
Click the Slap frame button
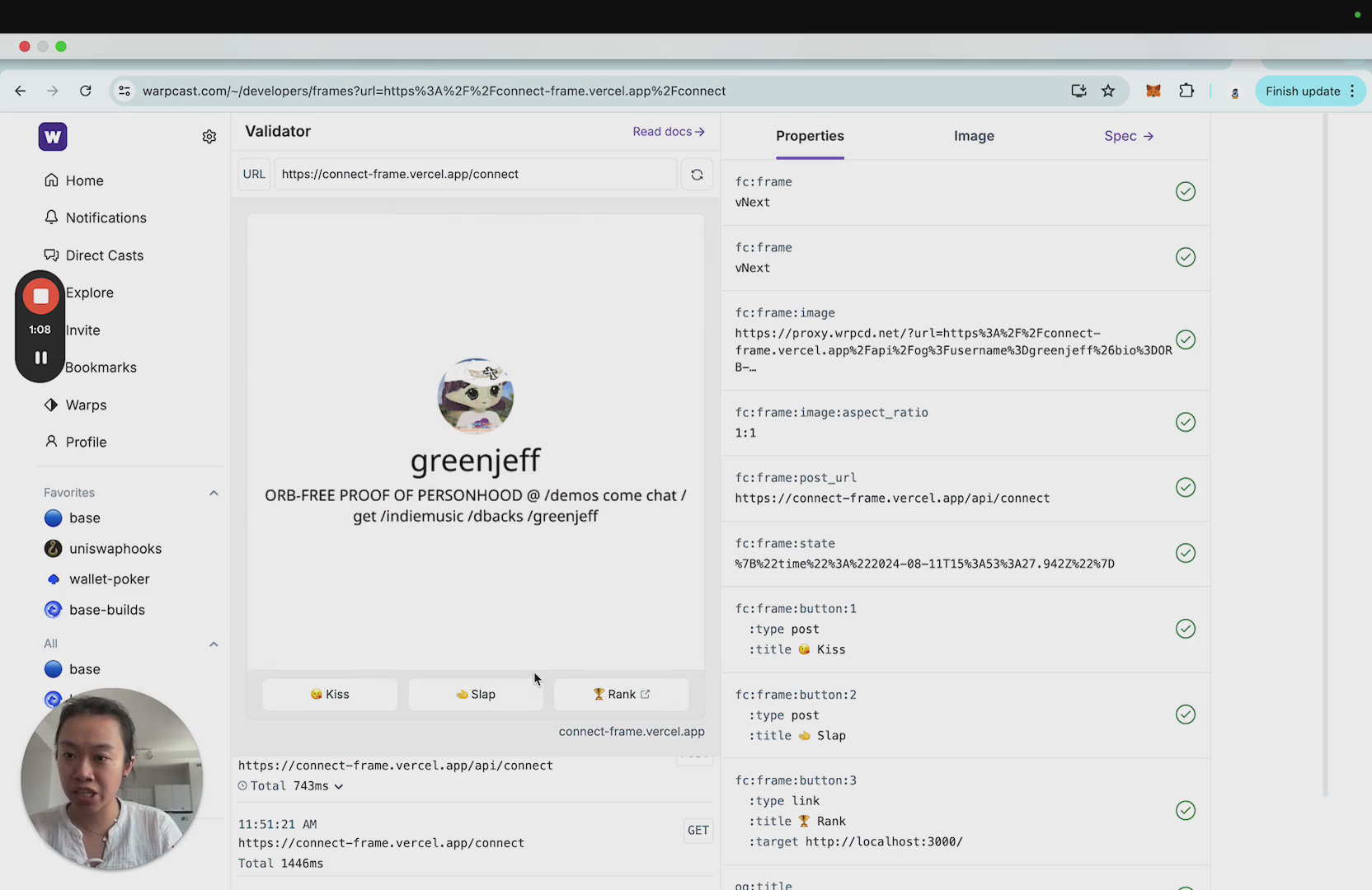coord(476,694)
